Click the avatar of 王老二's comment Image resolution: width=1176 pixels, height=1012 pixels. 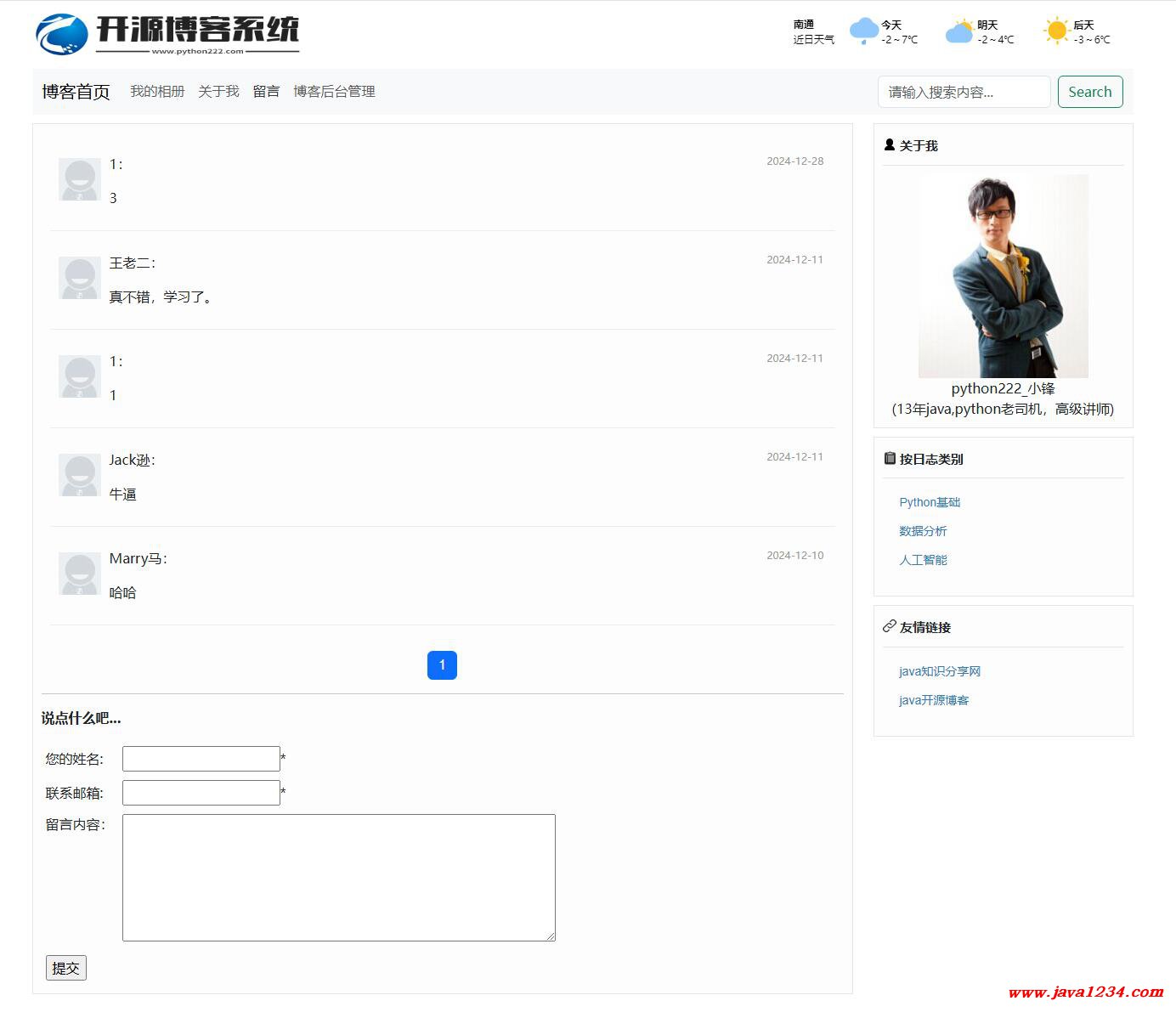80,278
